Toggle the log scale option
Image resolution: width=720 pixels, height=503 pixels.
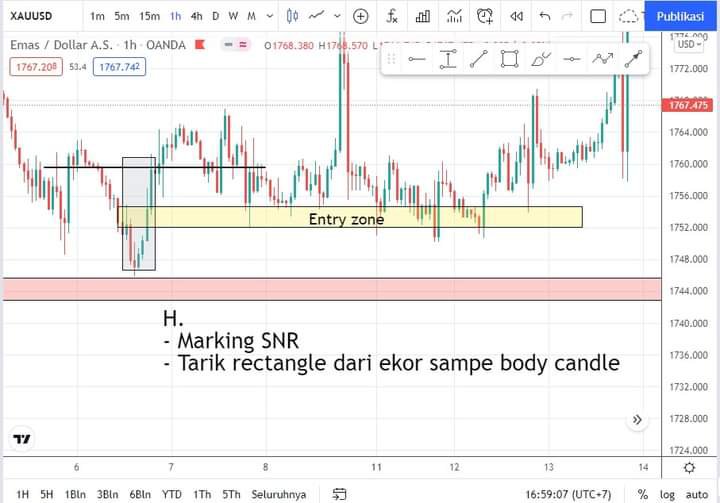coord(666,494)
